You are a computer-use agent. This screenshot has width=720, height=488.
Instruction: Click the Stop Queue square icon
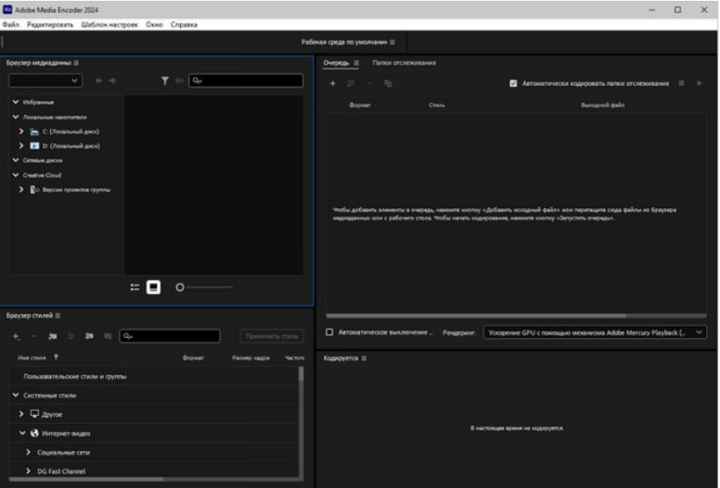coord(682,83)
